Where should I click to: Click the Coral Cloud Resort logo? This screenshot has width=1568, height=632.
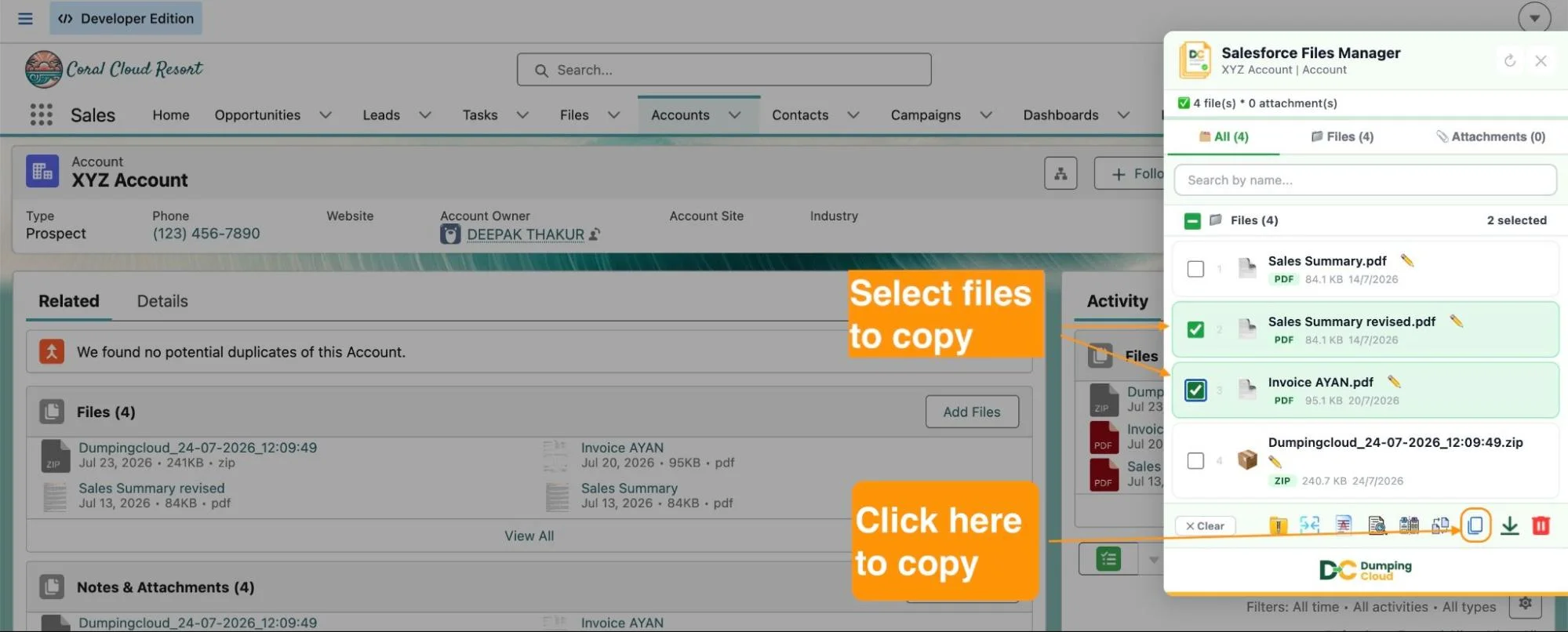pyautogui.click(x=115, y=69)
